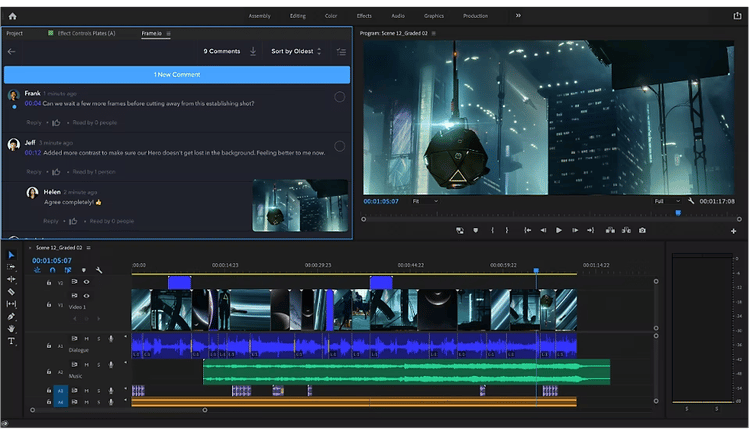Enable voice-over record on Dialogue track
This screenshot has height=430, width=750.
[111, 339]
